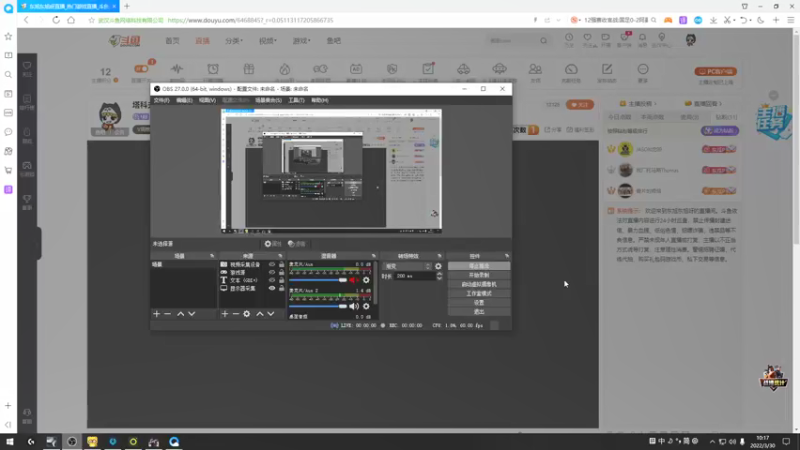Image resolution: width=800 pixels, height=450 pixels.
Task: Toggle visibility of the second source row
Action: (x=272, y=272)
